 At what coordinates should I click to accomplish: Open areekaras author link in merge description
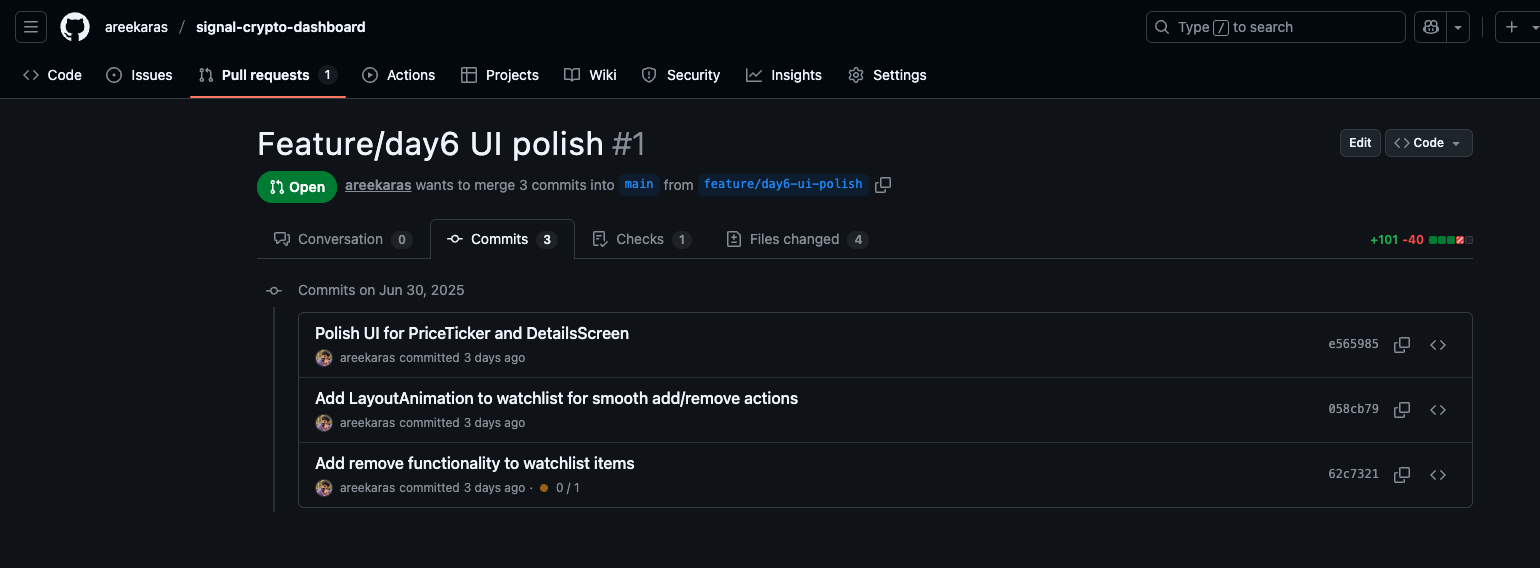(x=378, y=185)
